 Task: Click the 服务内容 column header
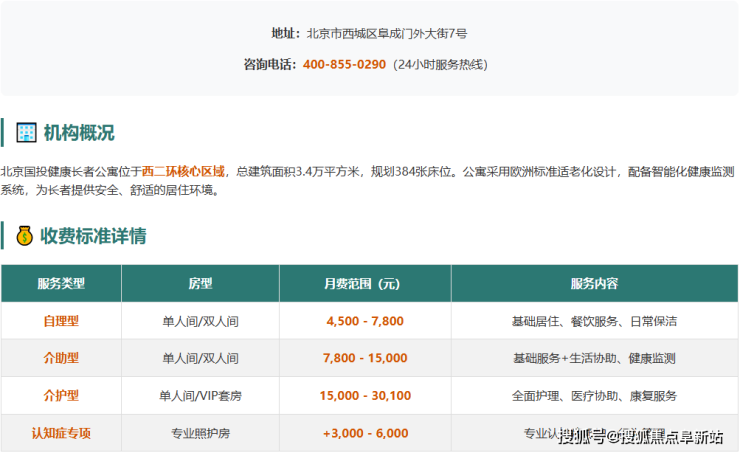pos(594,283)
